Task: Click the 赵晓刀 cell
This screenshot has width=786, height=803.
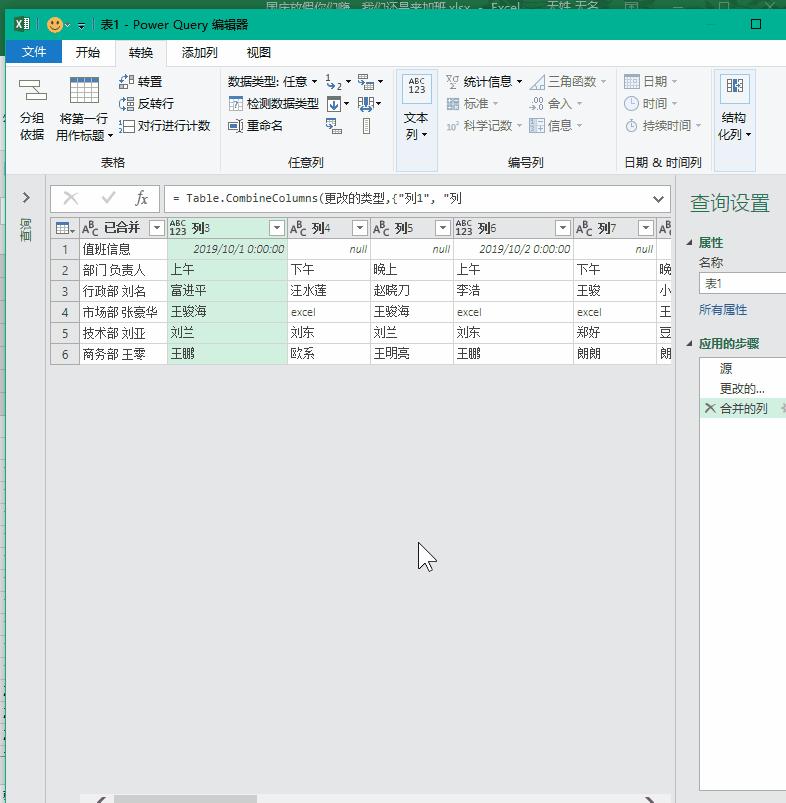Action: click(x=412, y=290)
